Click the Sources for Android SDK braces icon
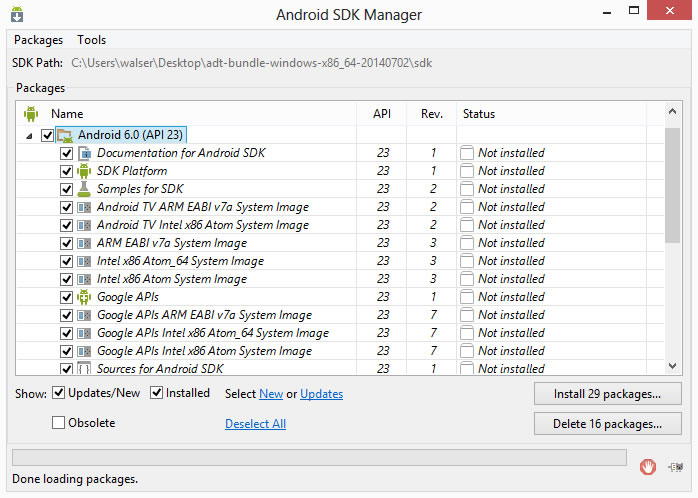The image size is (698, 498). 84,368
